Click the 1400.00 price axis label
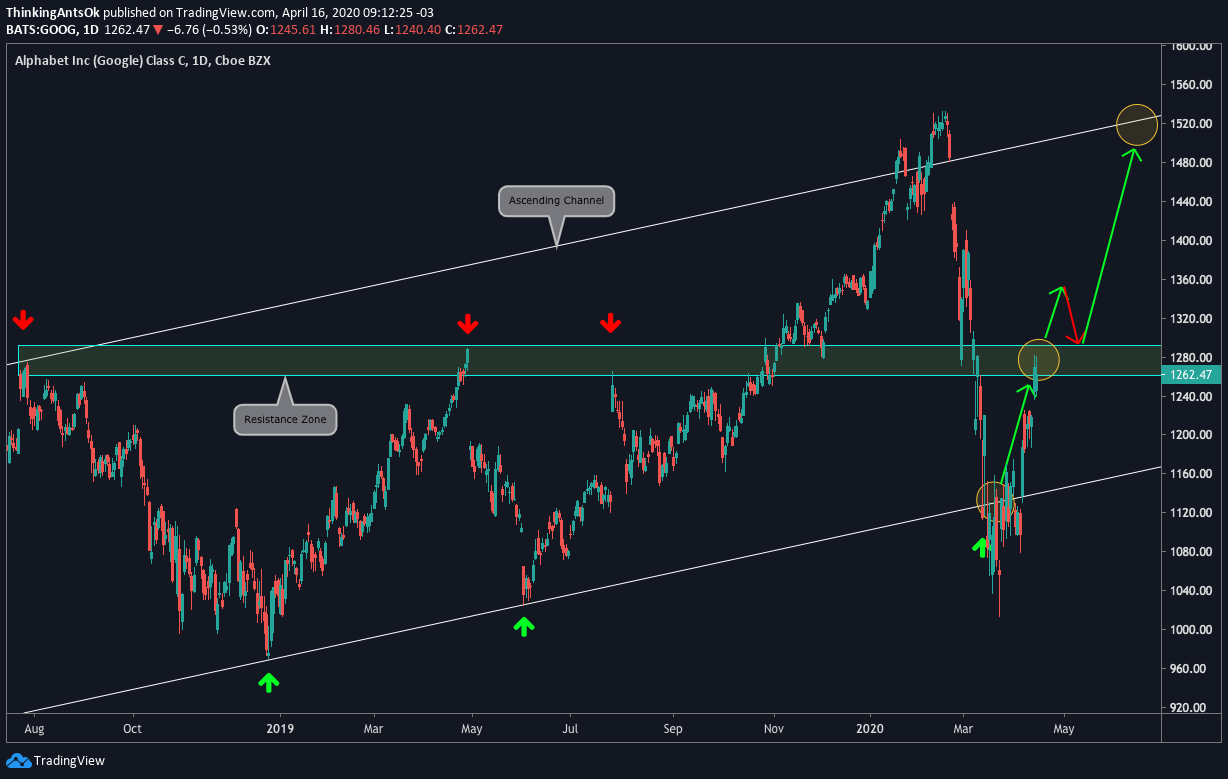Viewport: 1228px width, 779px height. 1191,241
